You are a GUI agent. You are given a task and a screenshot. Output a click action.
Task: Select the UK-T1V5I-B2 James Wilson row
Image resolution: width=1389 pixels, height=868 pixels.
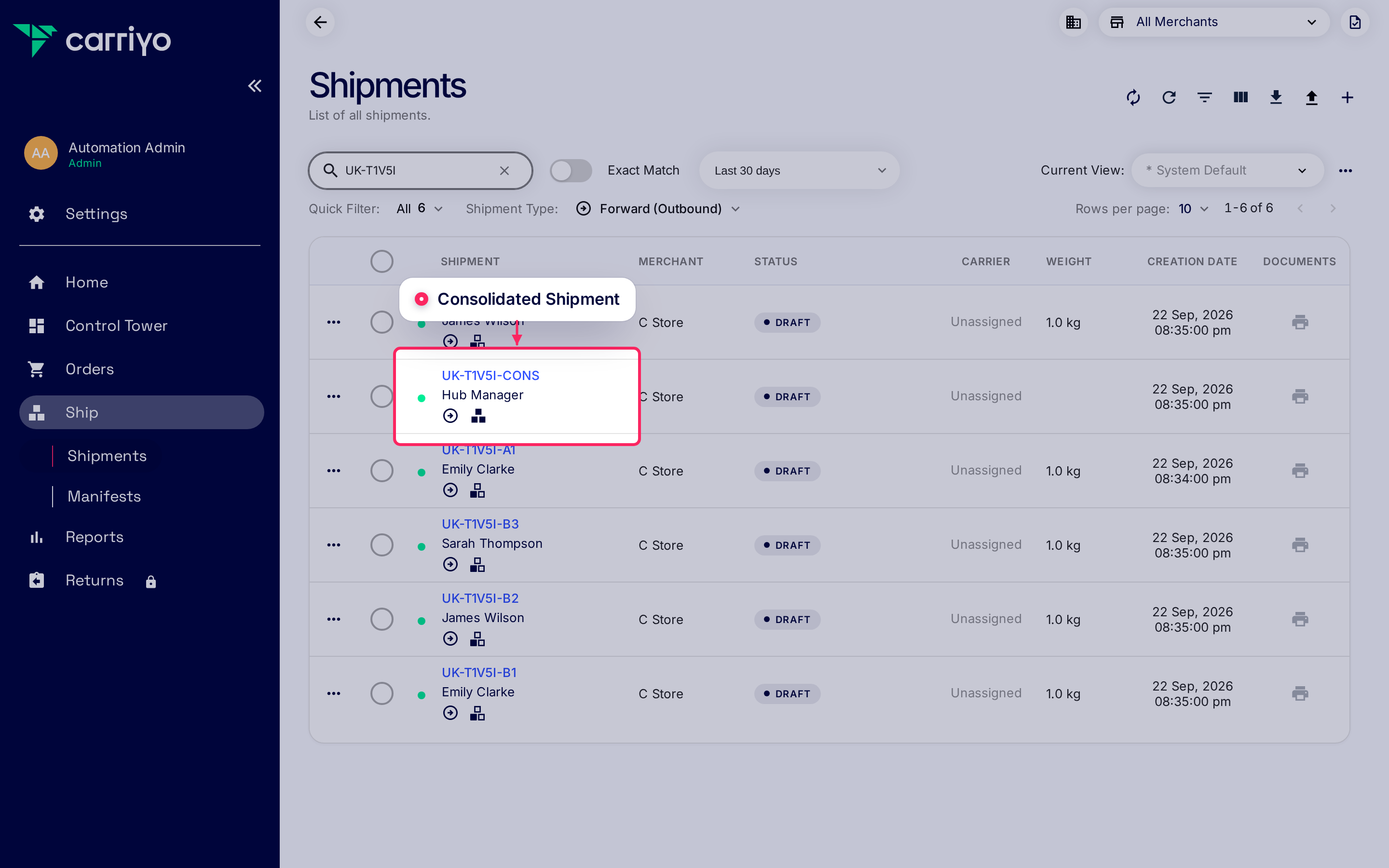[x=381, y=620]
